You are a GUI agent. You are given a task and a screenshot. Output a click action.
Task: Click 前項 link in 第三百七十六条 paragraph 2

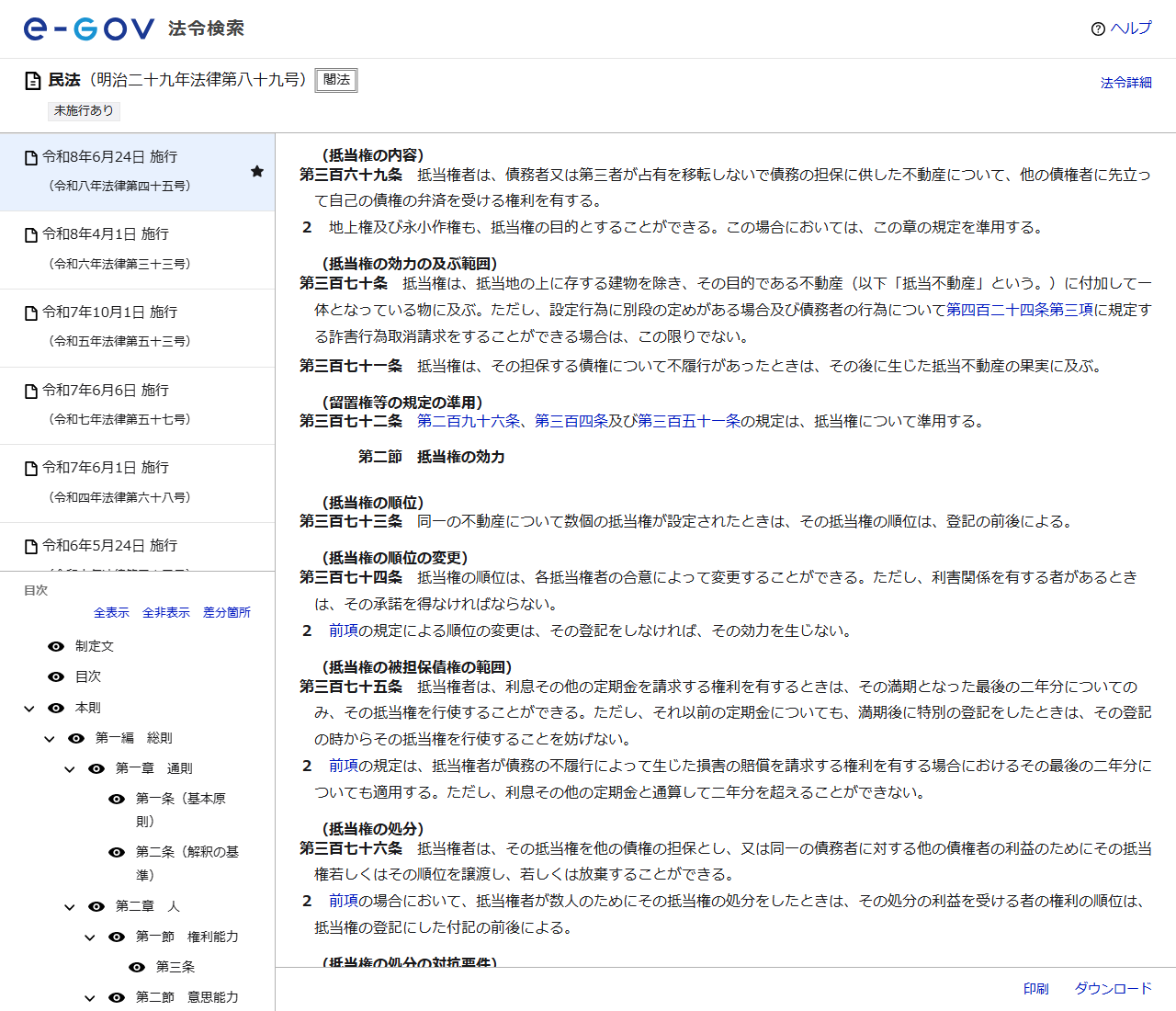(344, 901)
